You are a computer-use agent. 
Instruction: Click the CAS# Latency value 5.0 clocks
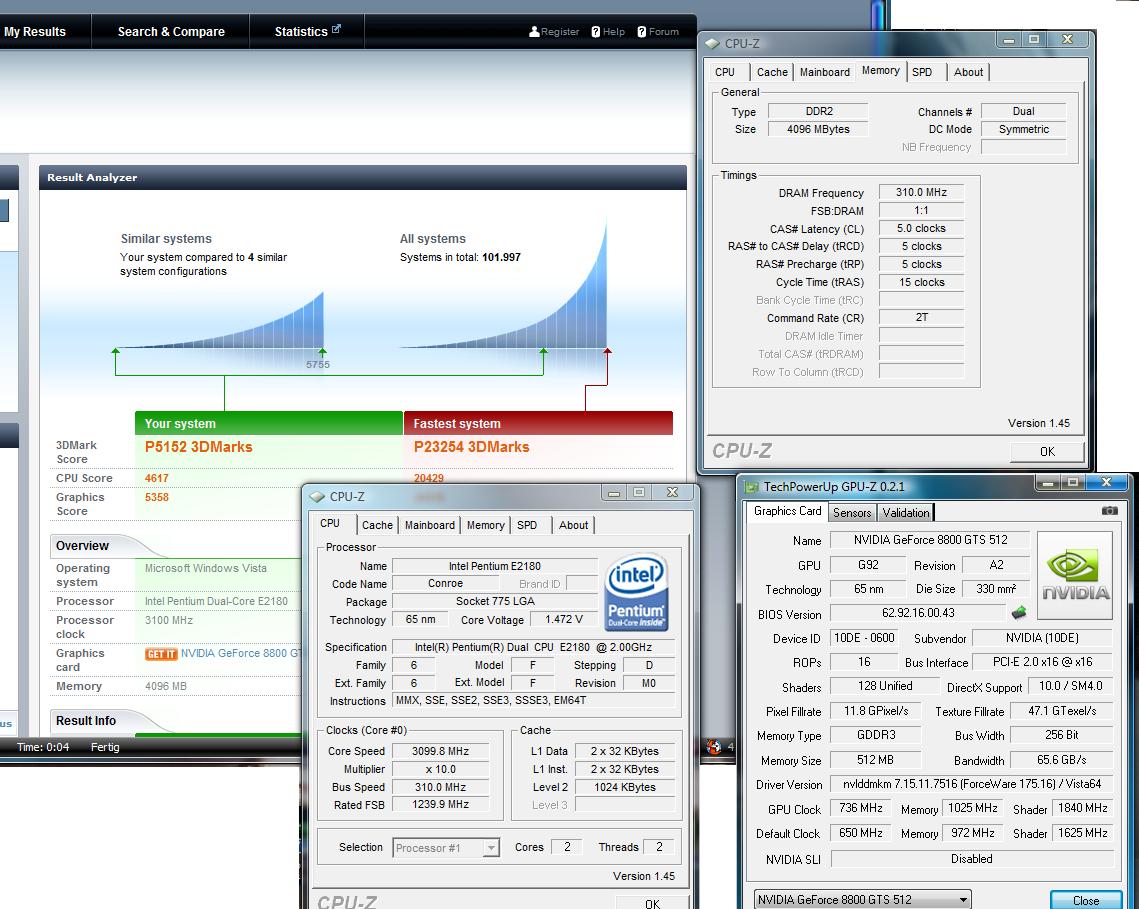click(921, 228)
